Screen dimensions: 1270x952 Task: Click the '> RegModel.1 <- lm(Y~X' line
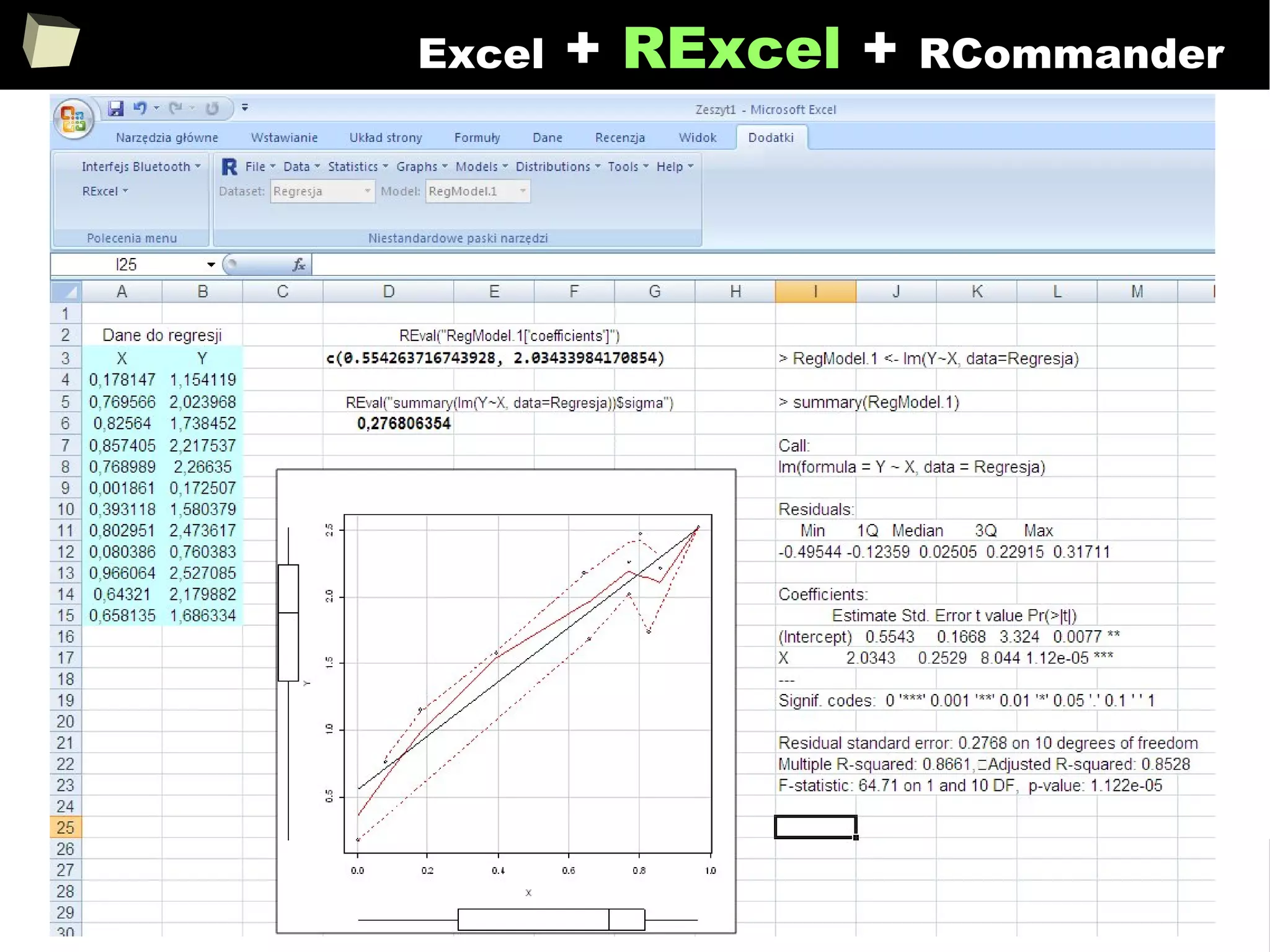point(928,358)
